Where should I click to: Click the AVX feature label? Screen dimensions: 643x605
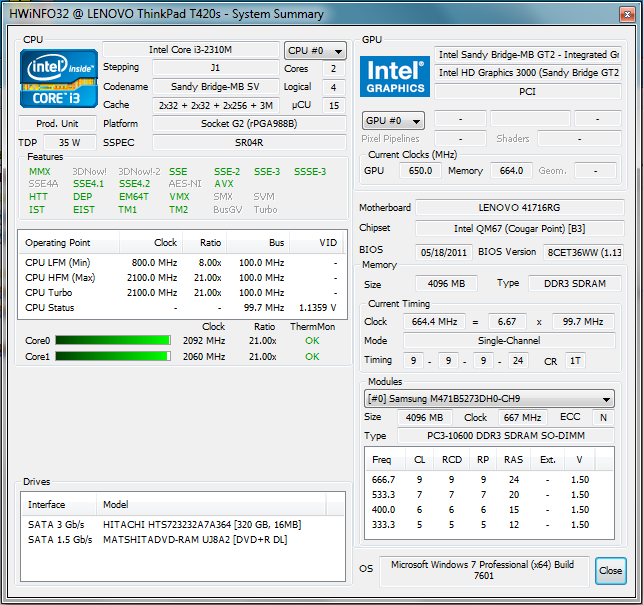coord(224,184)
